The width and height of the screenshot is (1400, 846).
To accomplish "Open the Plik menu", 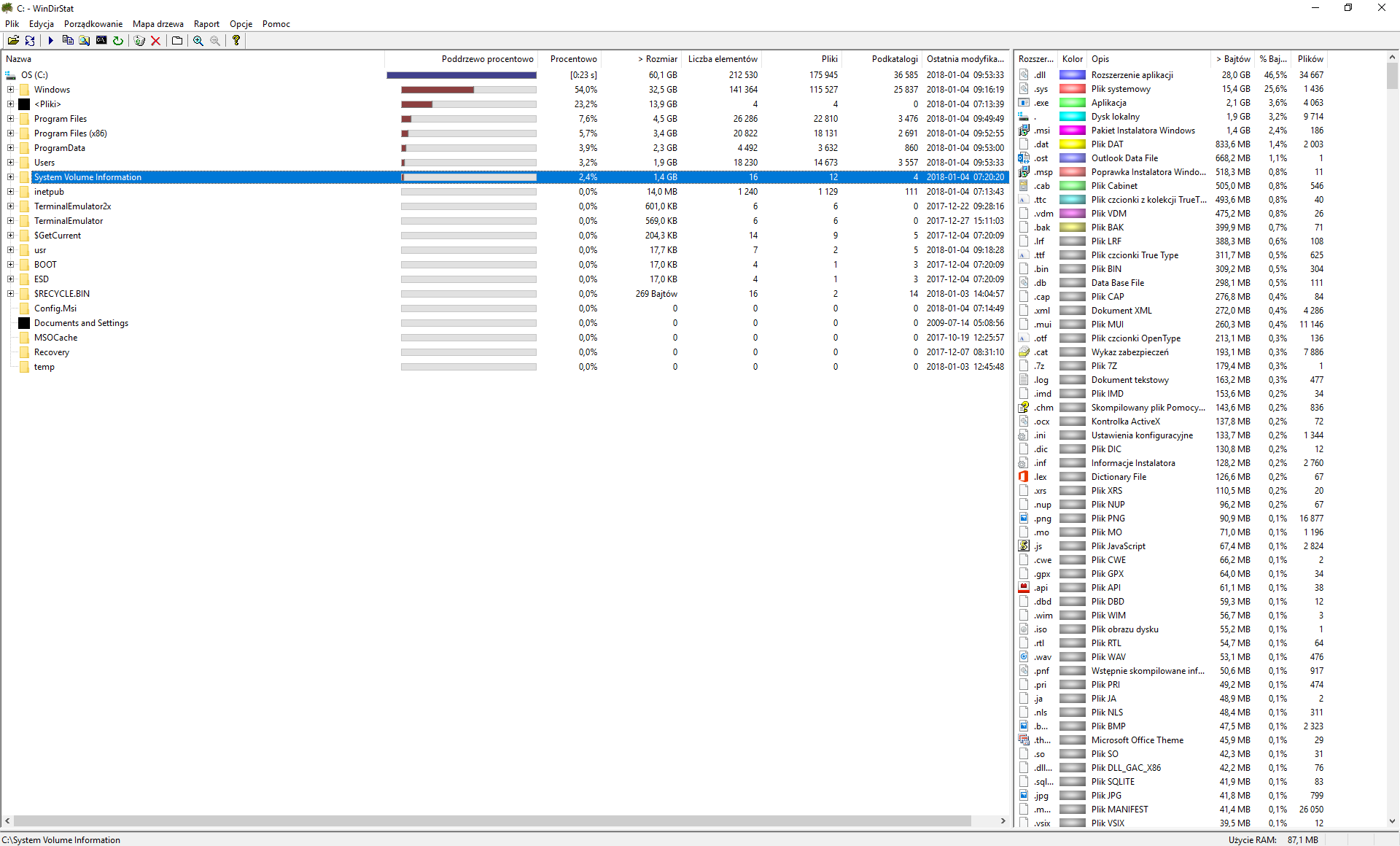I will [x=12, y=24].
